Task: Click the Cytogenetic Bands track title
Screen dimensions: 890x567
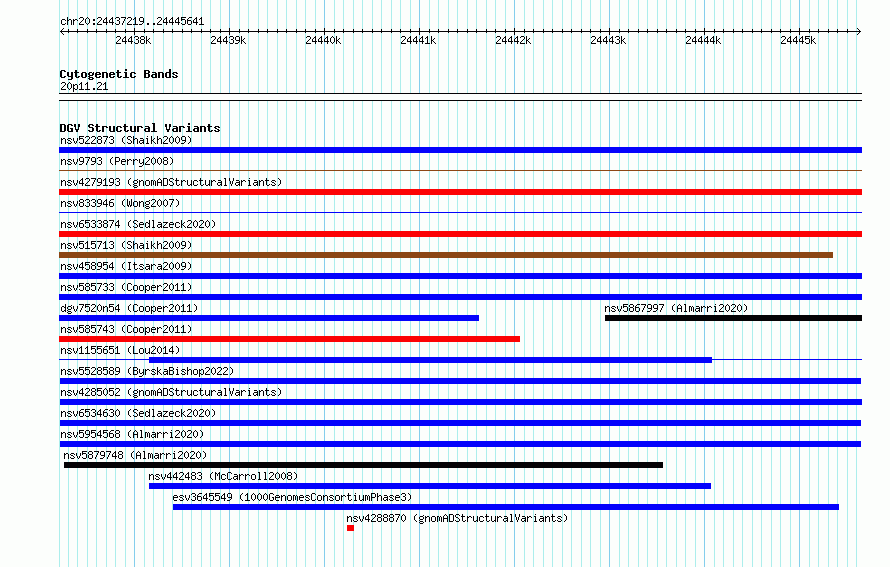Action: pos(119,74)
